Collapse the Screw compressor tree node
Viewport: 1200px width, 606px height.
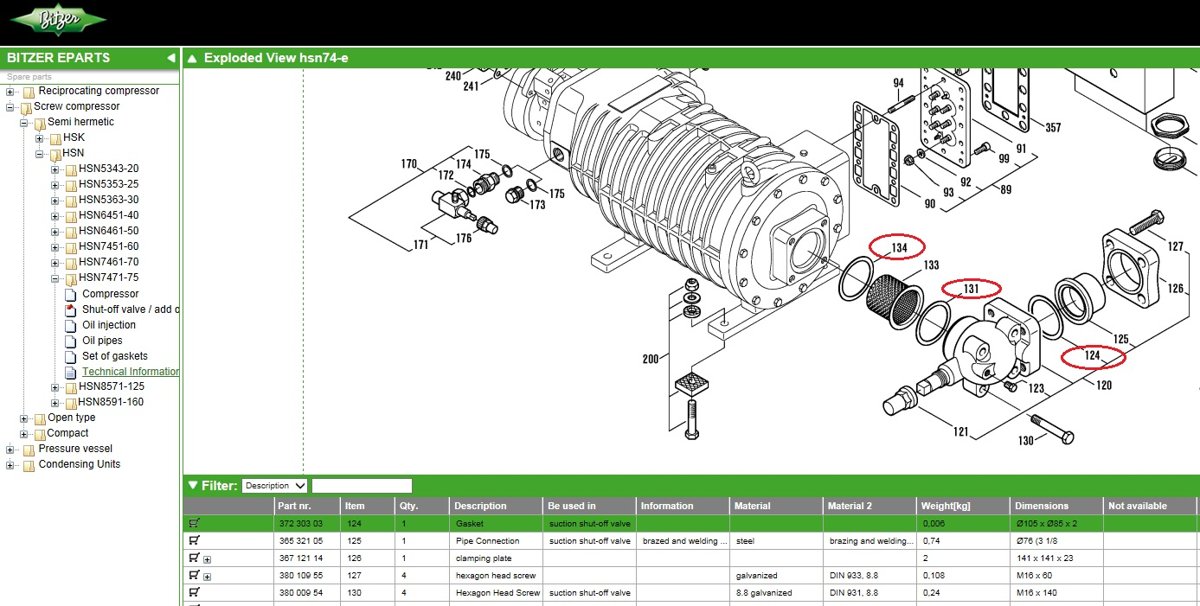[x=11, y=107]
